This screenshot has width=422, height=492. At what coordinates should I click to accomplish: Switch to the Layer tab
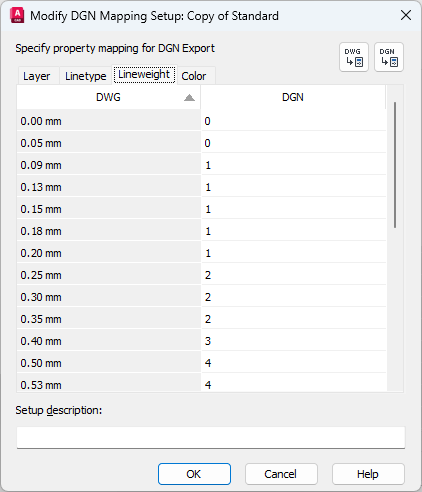36,76
